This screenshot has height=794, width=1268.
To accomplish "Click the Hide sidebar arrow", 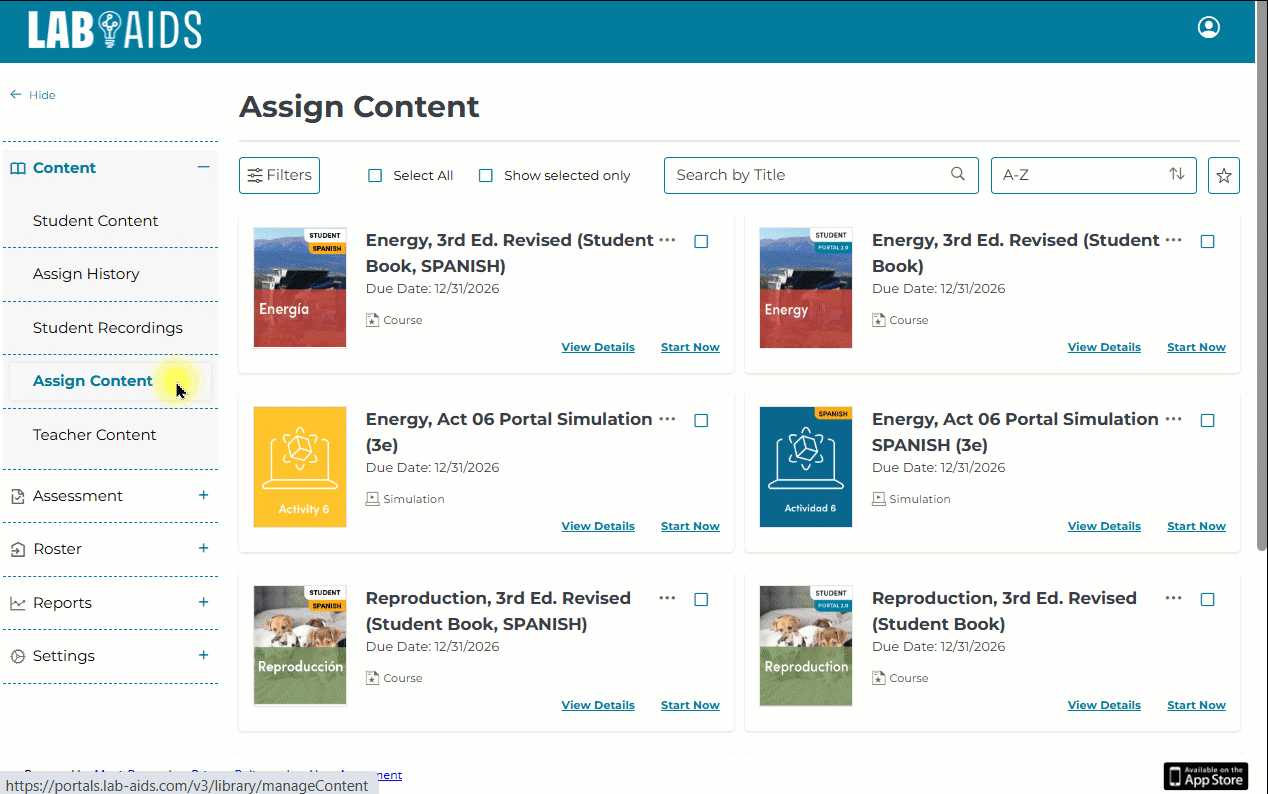I will tap(16, 95).
